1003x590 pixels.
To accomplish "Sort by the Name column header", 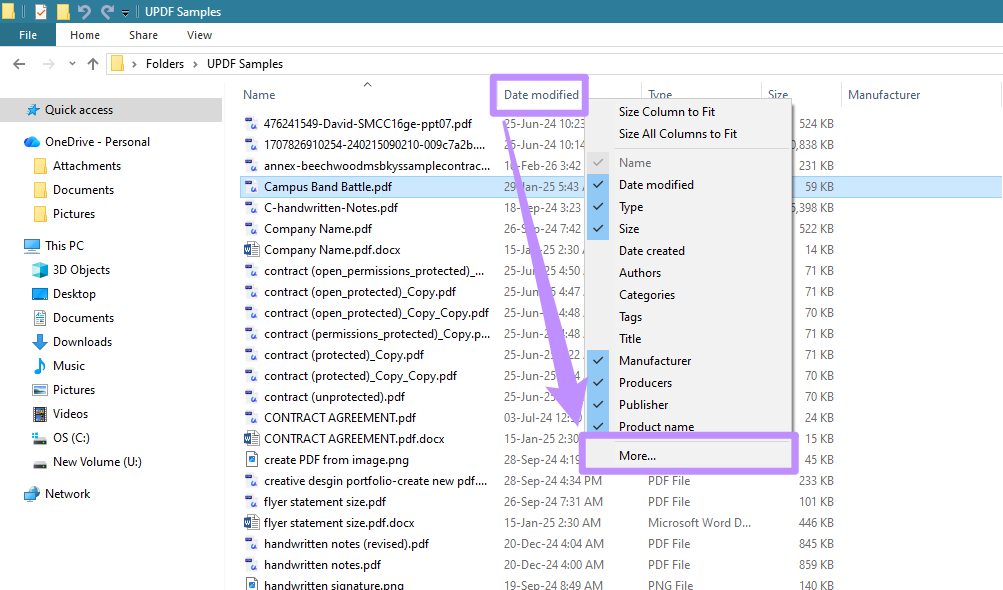I will [259, 95].
